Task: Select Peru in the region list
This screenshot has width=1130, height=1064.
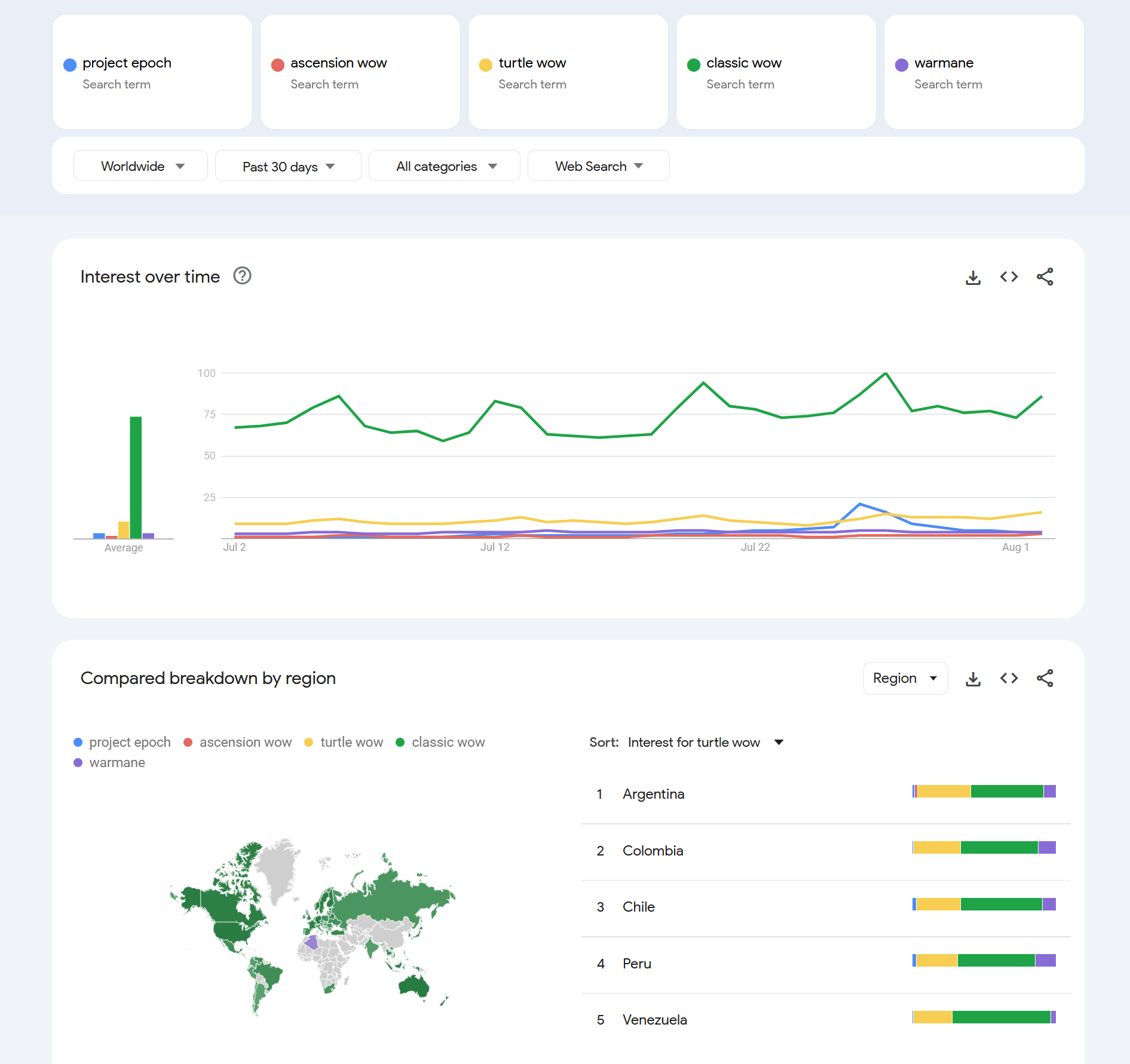Action: (x=825, y=964)
